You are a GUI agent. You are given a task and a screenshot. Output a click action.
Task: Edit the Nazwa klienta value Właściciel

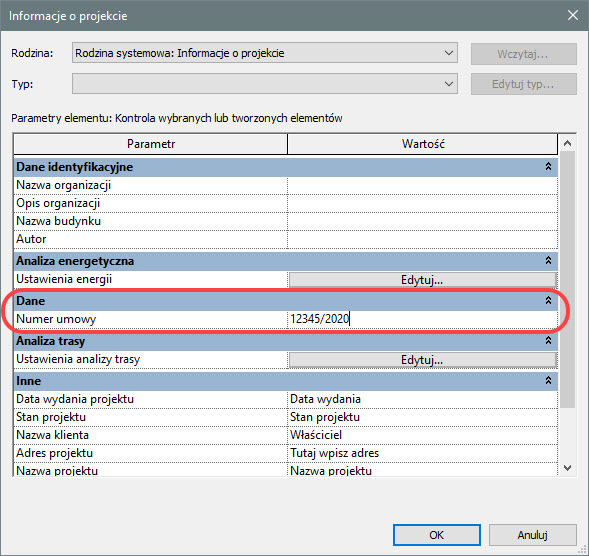422,435
